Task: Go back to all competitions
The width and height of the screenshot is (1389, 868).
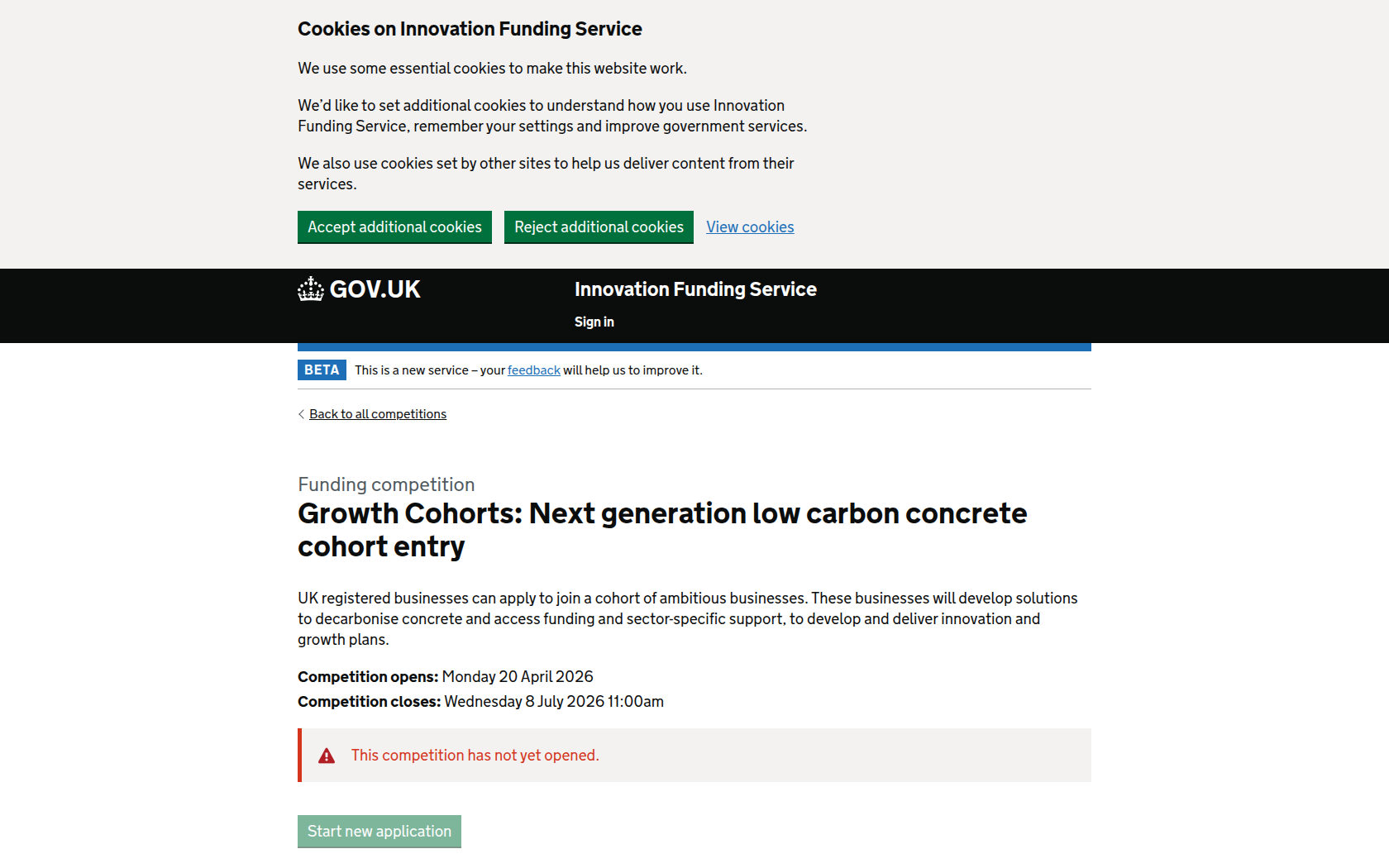Action: point(378,414)
